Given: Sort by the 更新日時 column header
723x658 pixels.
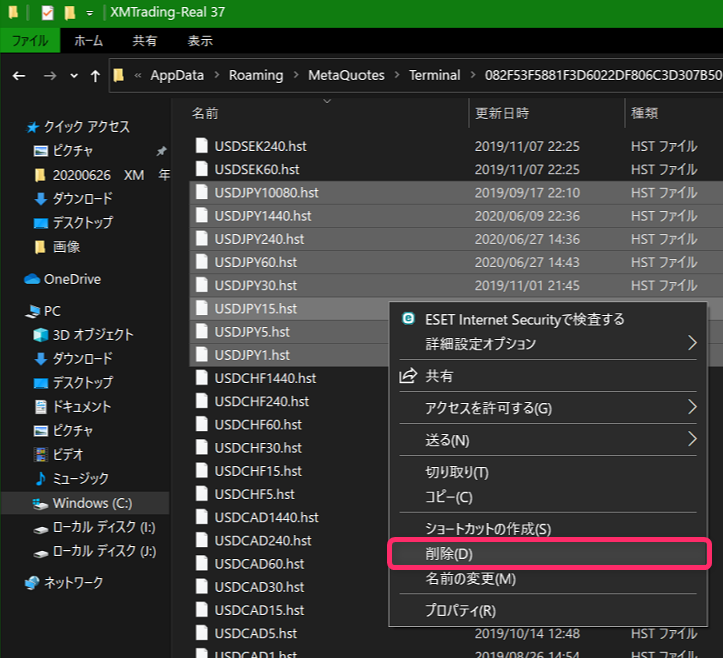Looking at the screenshot, I should 502,113.
